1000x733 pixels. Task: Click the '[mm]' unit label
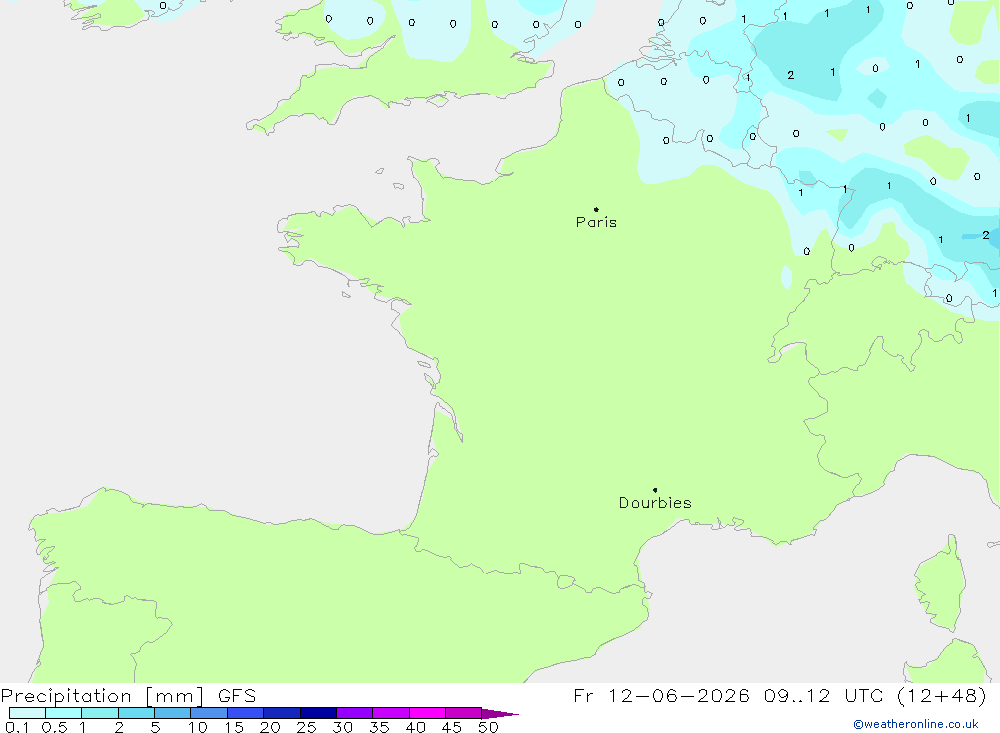click(175, 696)
